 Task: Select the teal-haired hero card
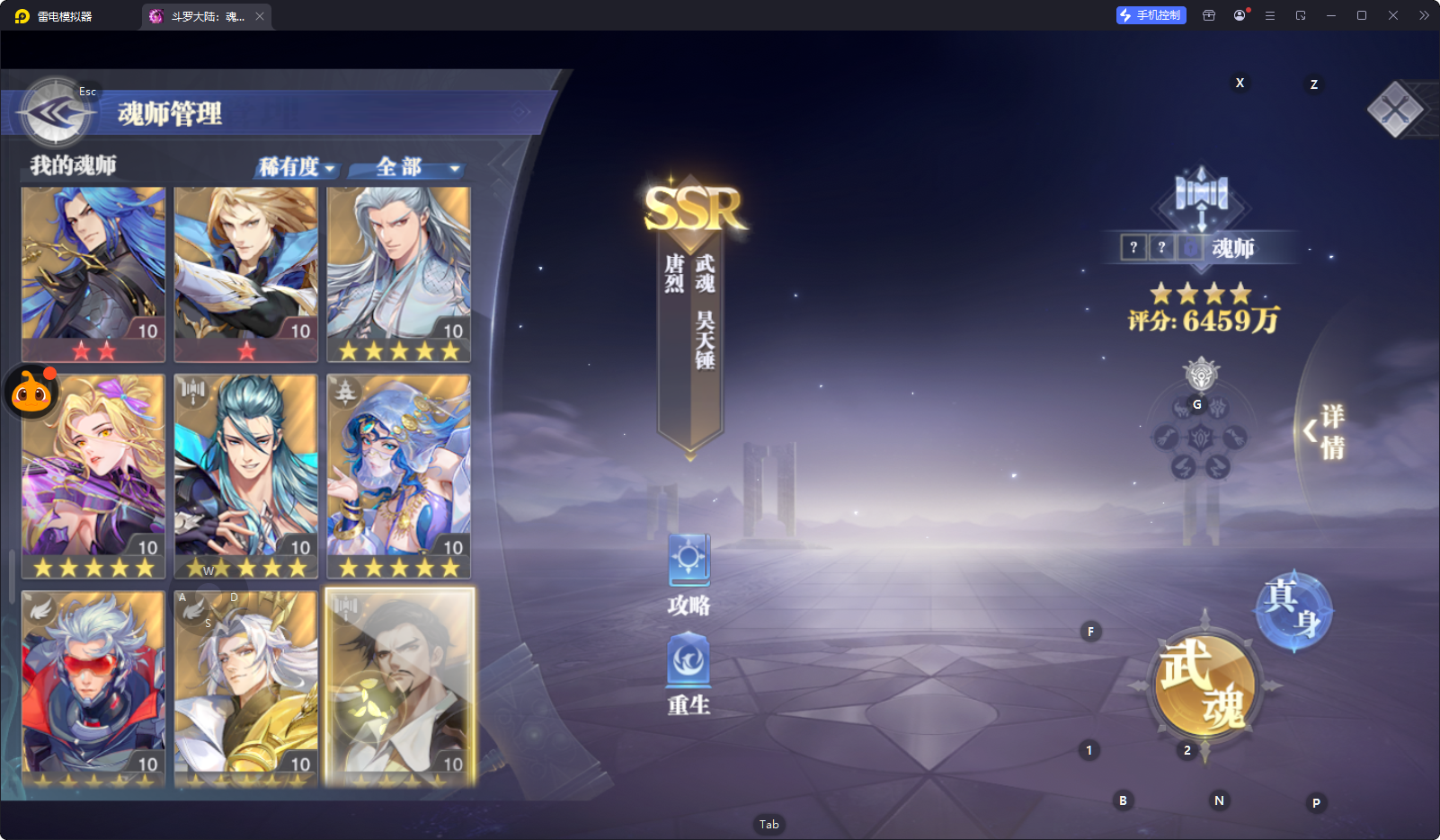246,476
